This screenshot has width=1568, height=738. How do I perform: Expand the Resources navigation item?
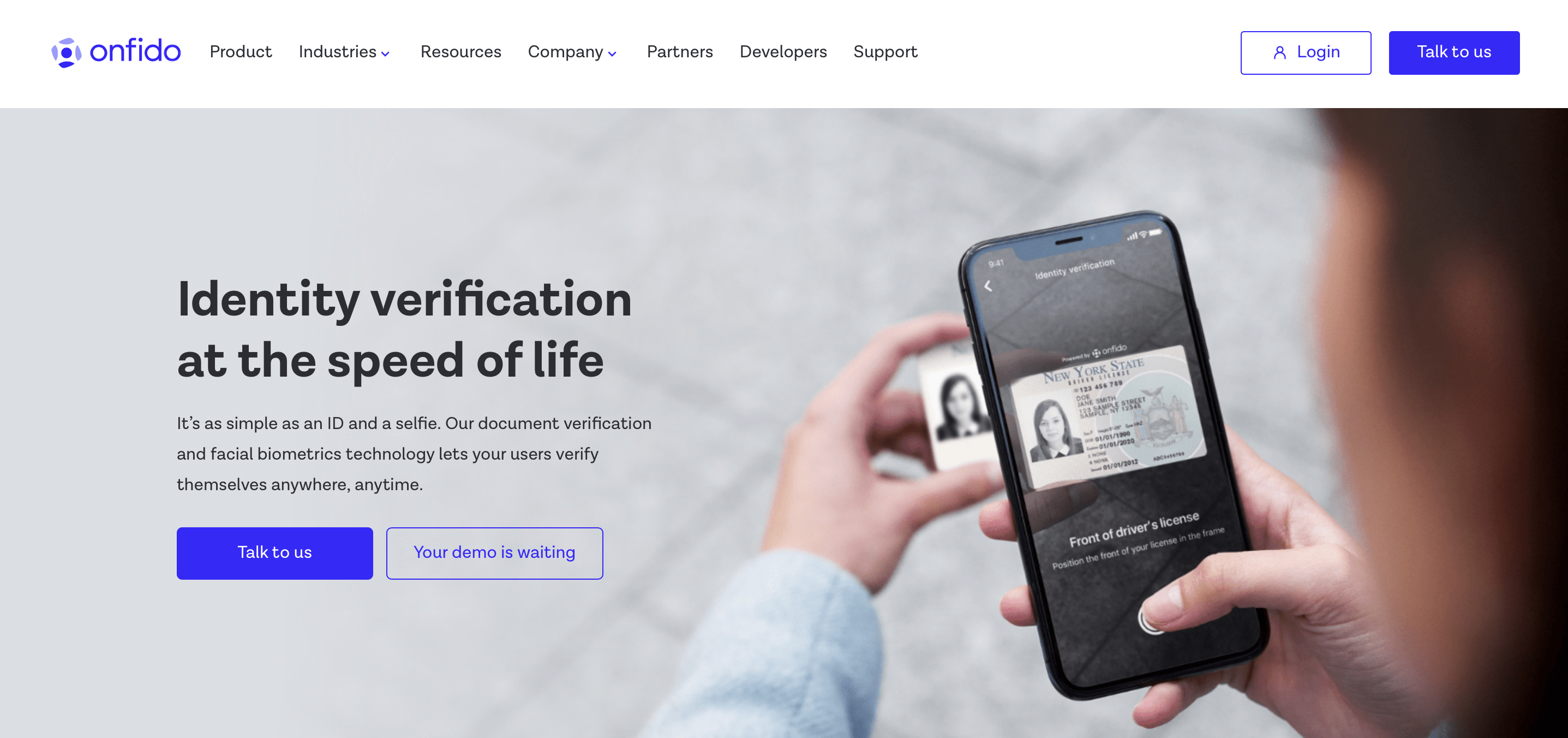[x=460, y=52]
